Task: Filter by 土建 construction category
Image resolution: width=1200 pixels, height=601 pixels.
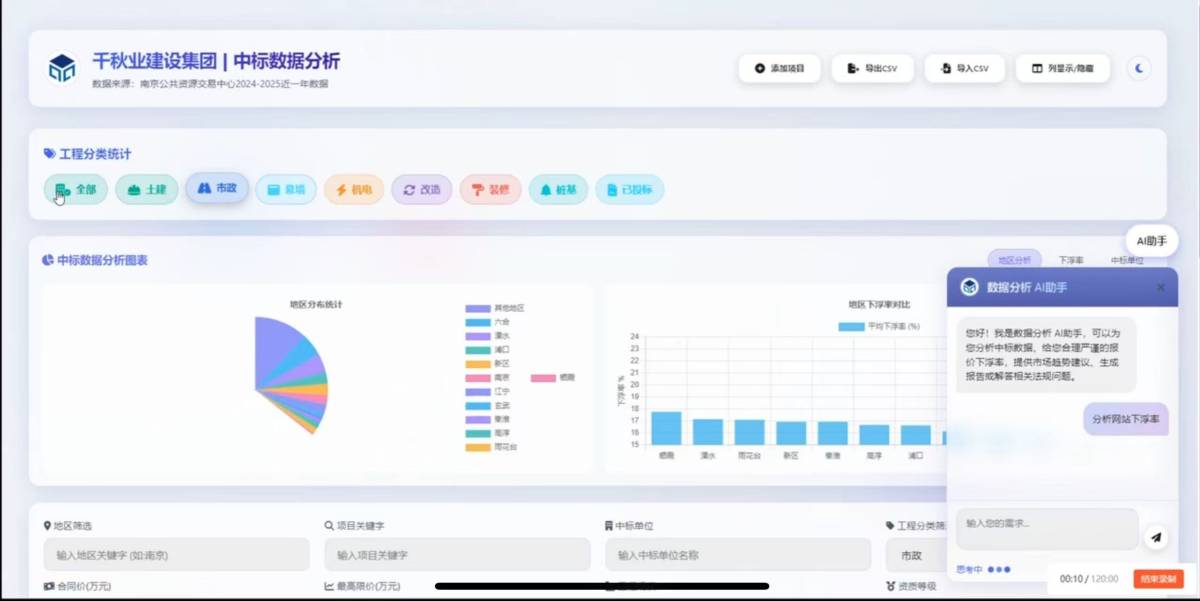Action: click(147, 189)
